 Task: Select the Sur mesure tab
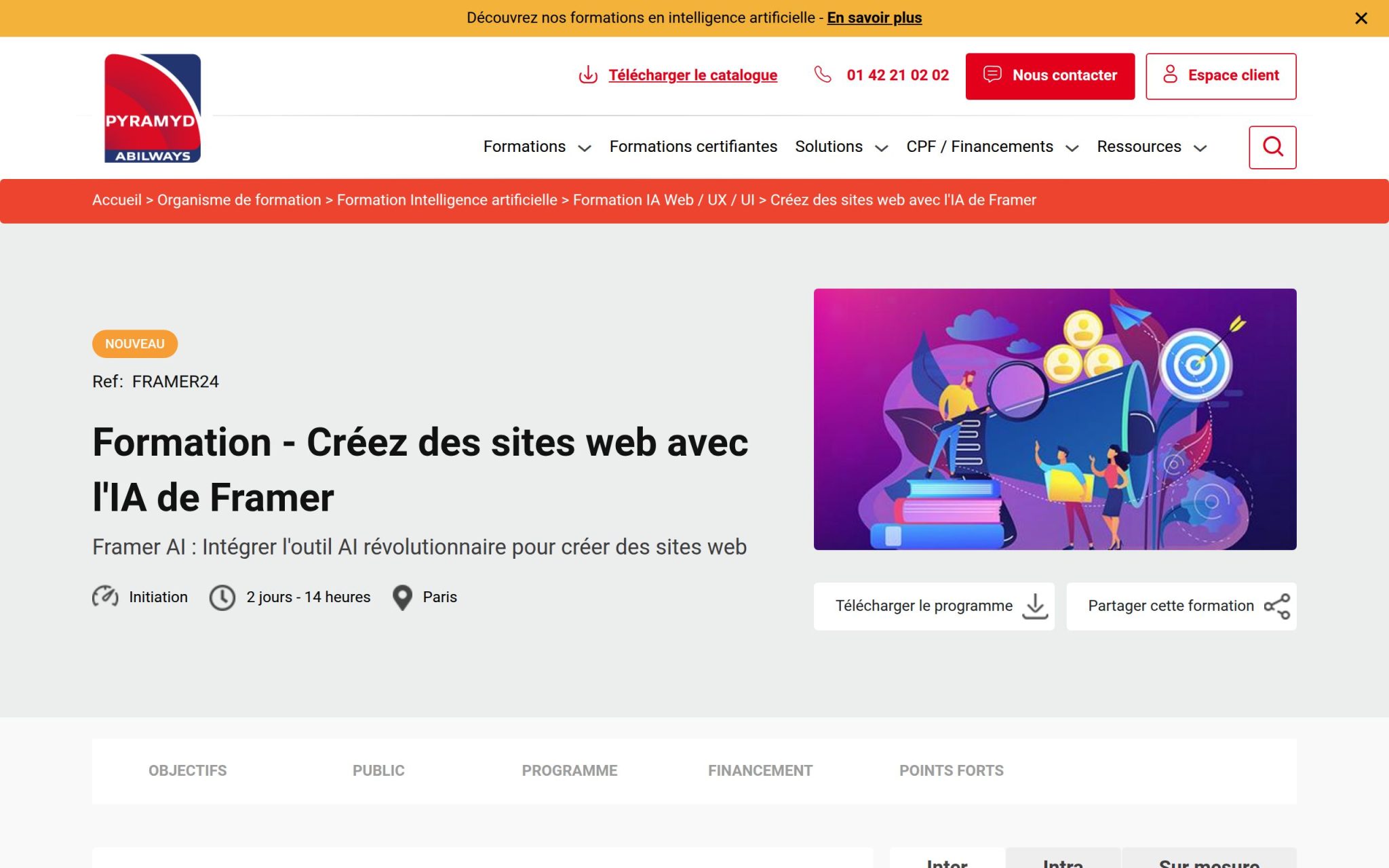click(1209, 859)
